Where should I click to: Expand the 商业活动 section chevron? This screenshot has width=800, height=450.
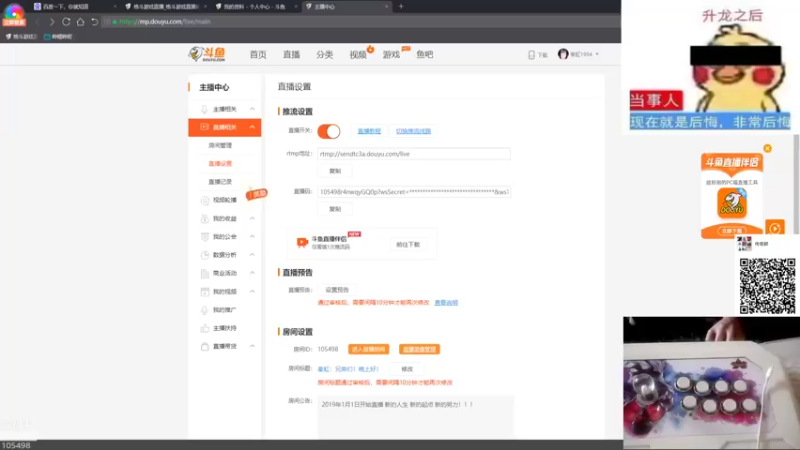click(252, 273)
